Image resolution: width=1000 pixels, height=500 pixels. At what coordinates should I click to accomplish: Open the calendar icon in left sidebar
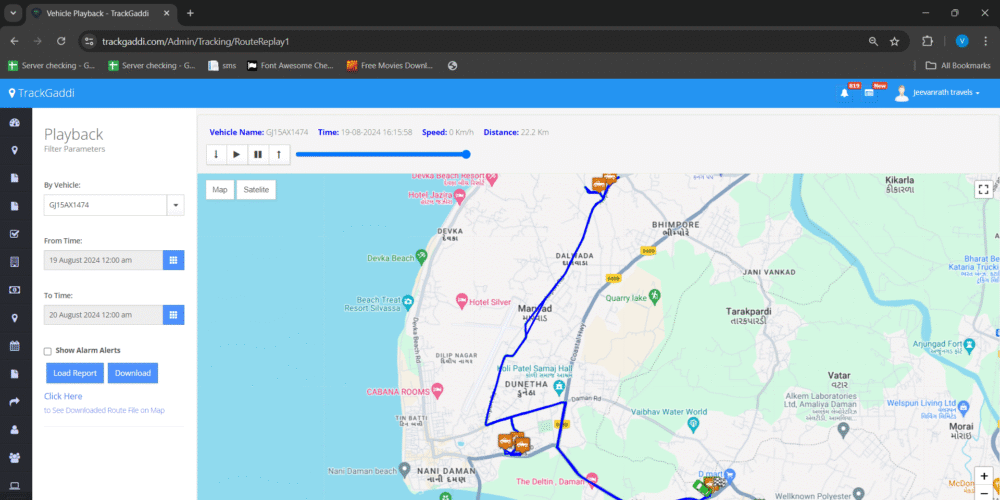click(15, 346)
